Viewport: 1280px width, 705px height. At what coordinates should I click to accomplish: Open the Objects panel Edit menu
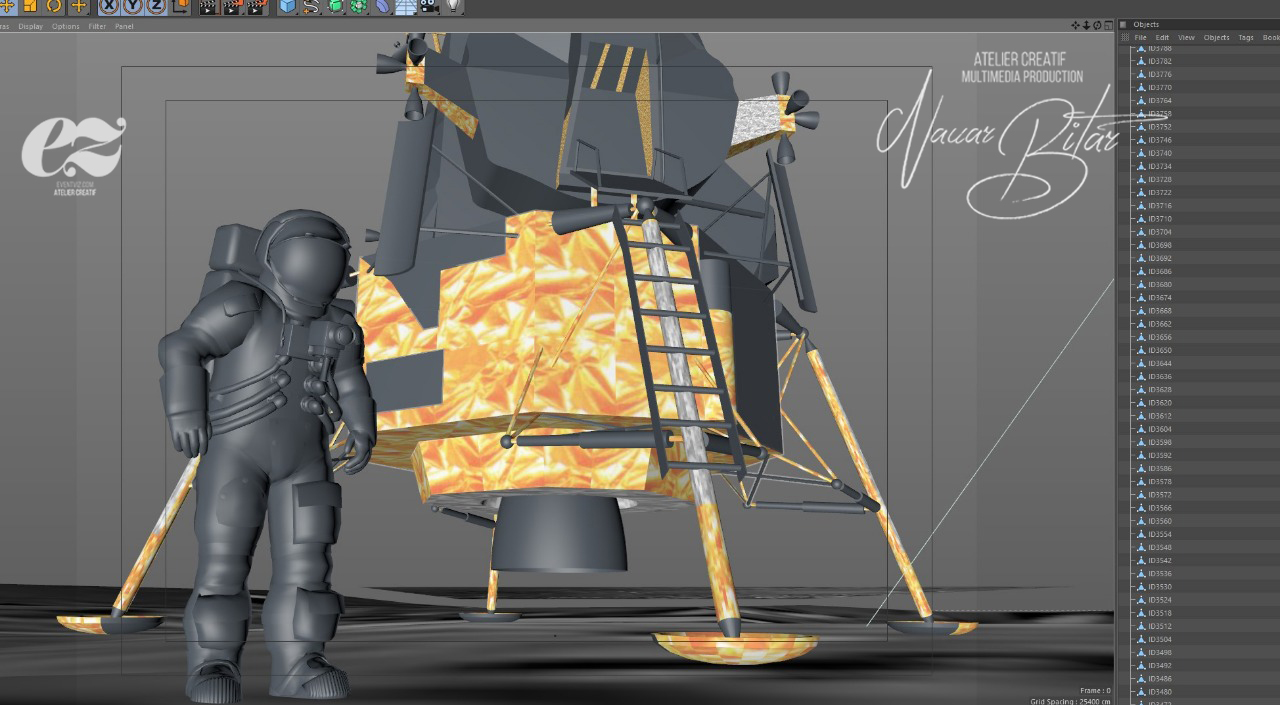(1162, 37)
